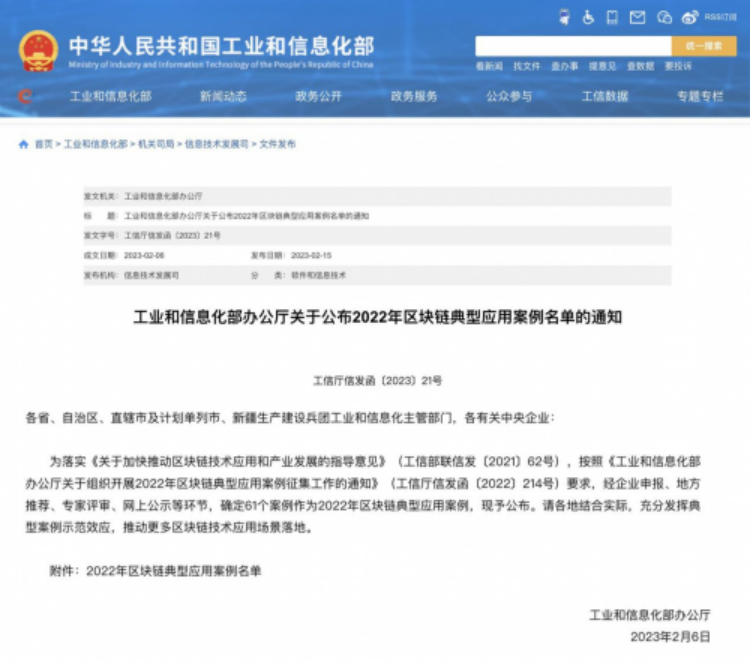This screenshot has height=662, width=750.
Task: Go to 文件发布 in the breadcrumb
Action: click(277, 144)
